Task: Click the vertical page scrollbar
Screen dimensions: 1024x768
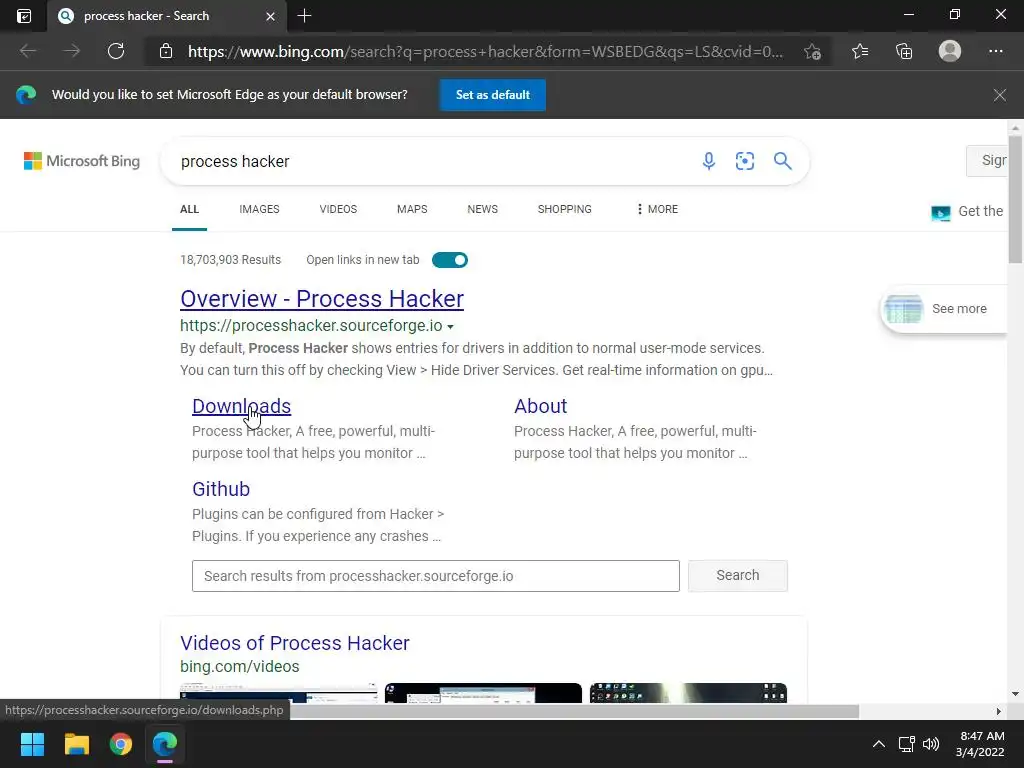Action: coord(1015,199)
